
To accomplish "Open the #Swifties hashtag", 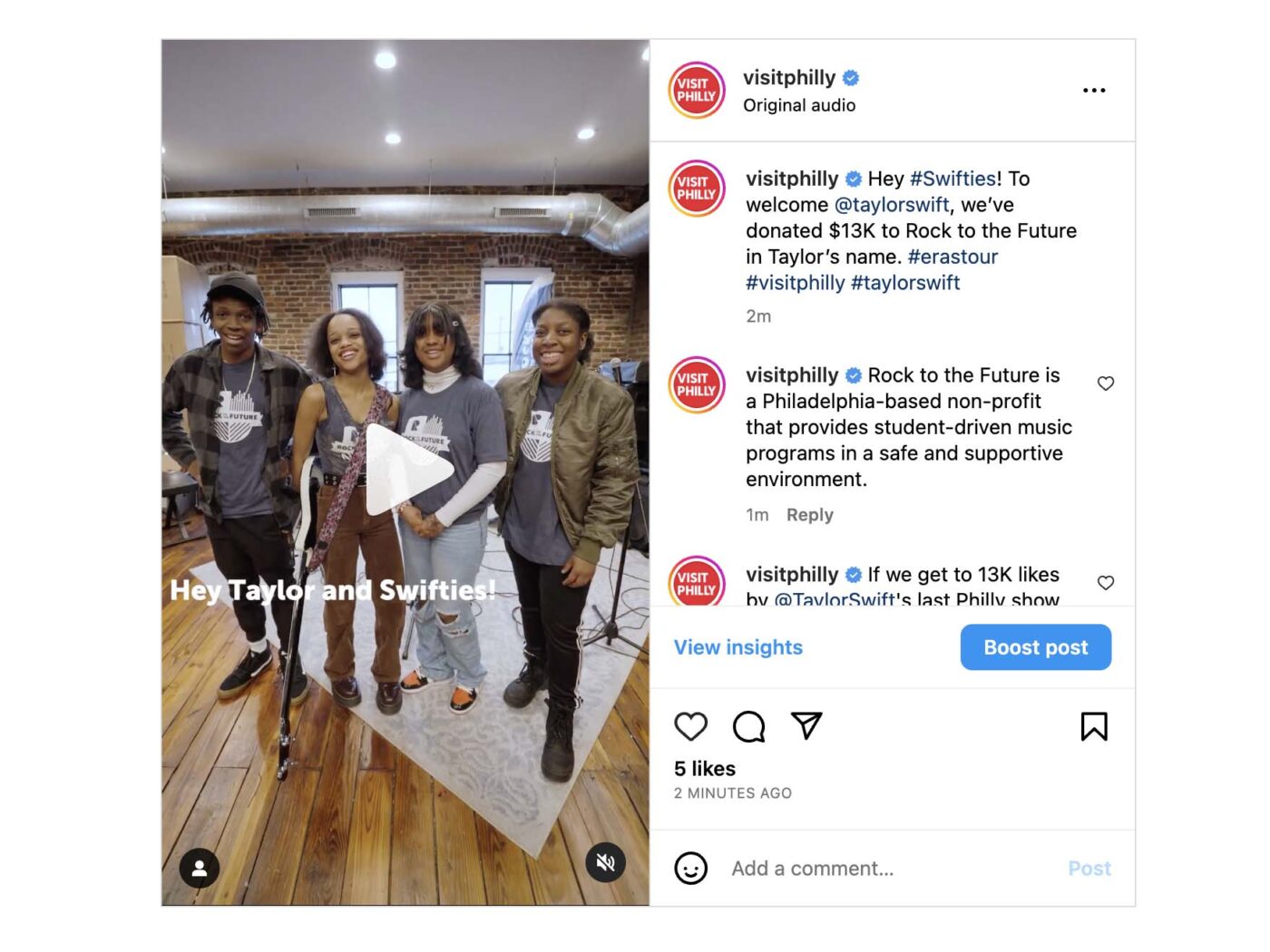I will coord(953,179).
